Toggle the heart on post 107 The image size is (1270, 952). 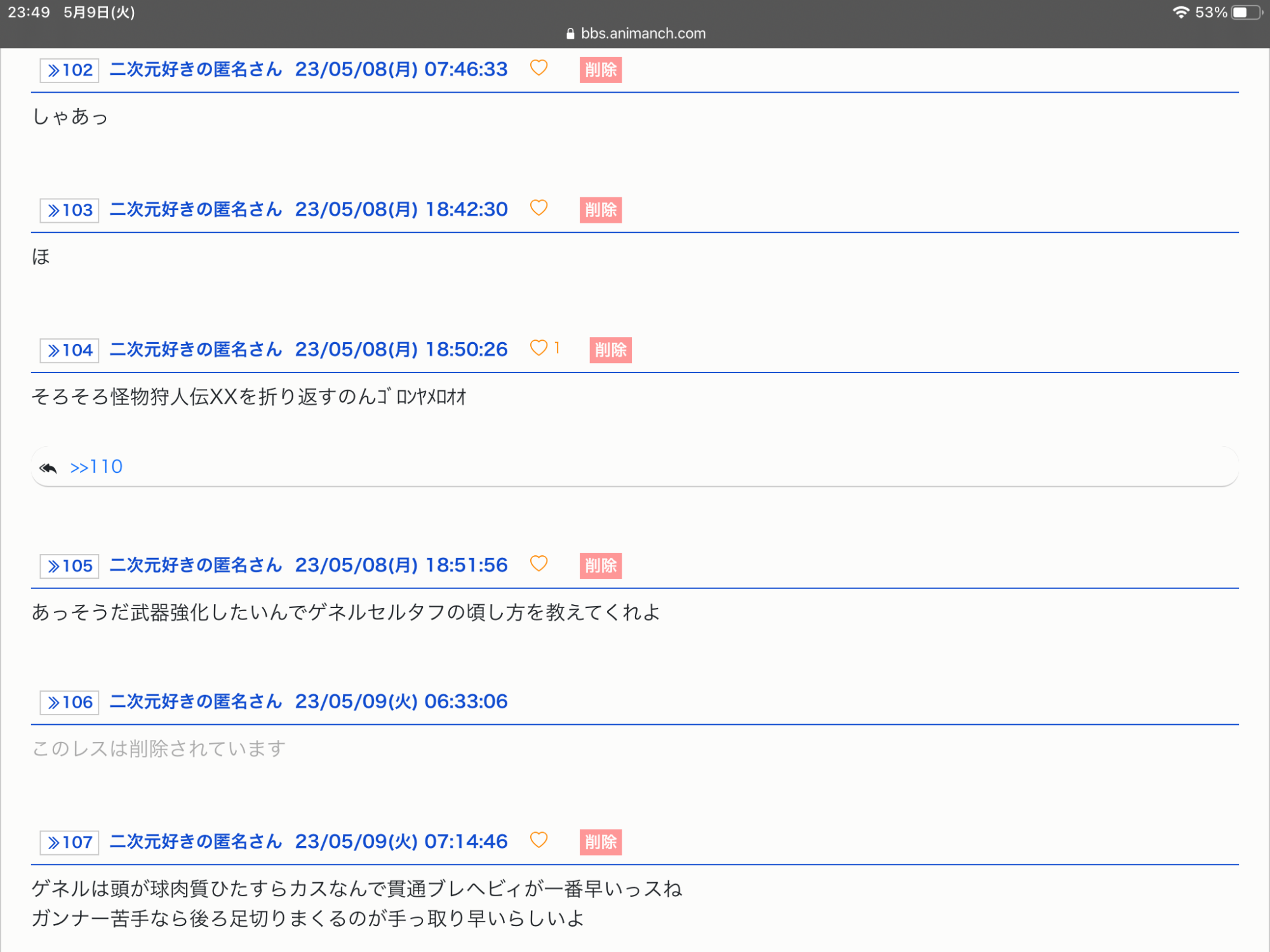[x=538, y=840]
